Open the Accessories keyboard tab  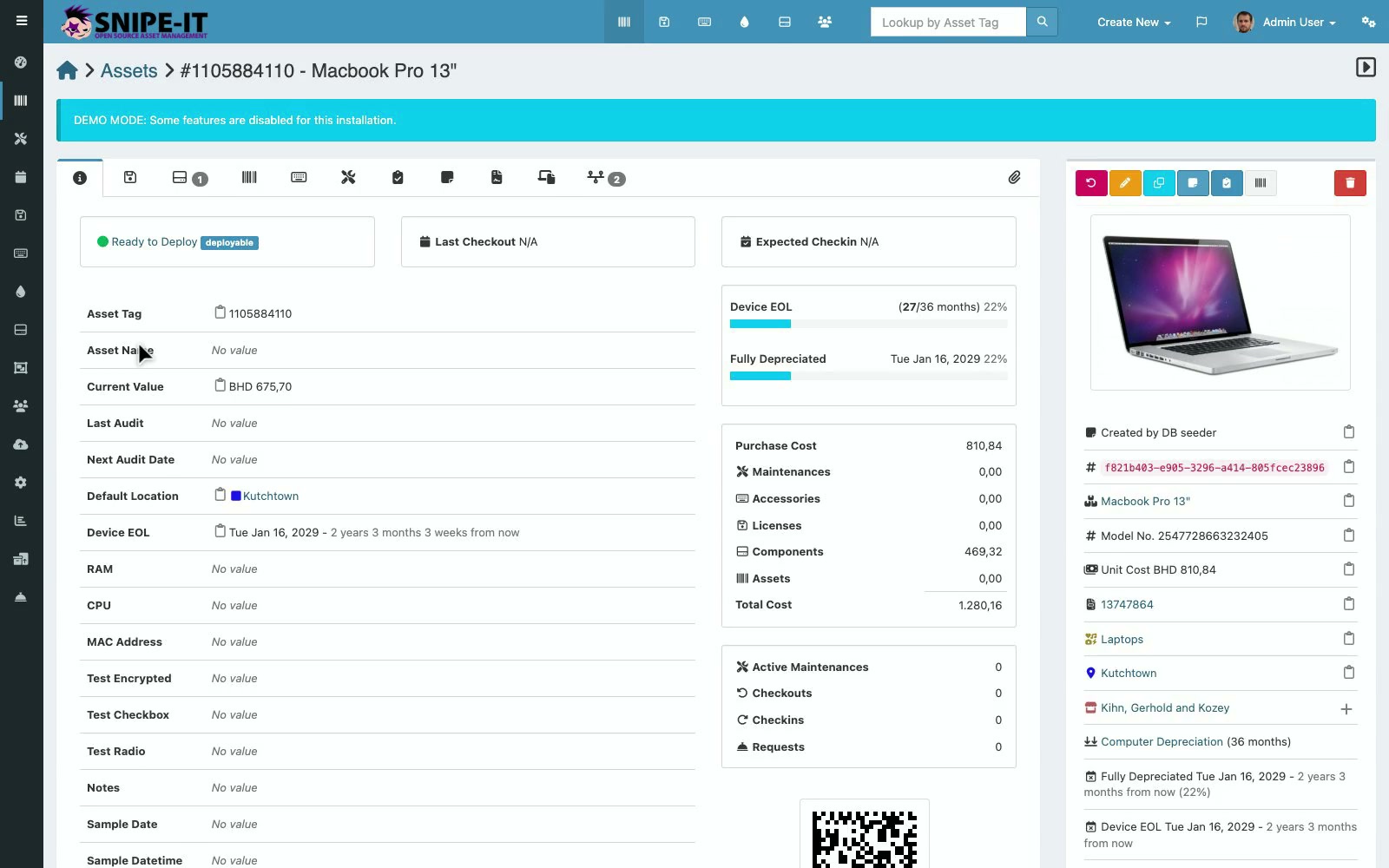click(299, 177)
